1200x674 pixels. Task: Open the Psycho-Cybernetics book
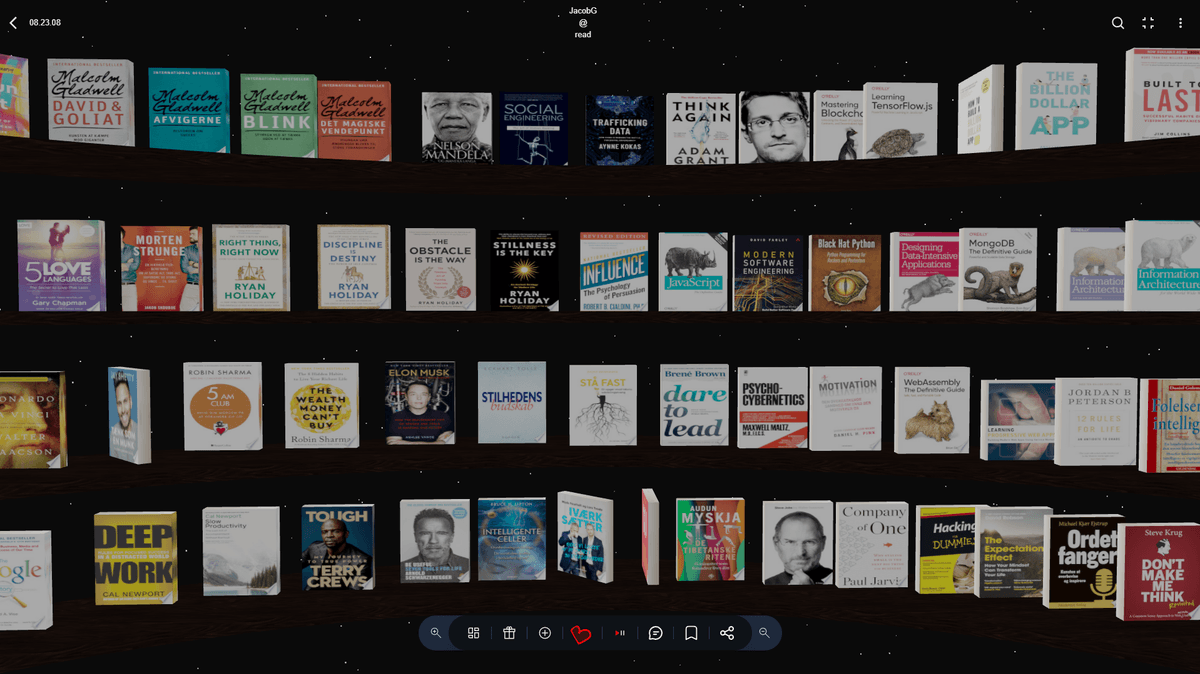[x=773, y=407]
